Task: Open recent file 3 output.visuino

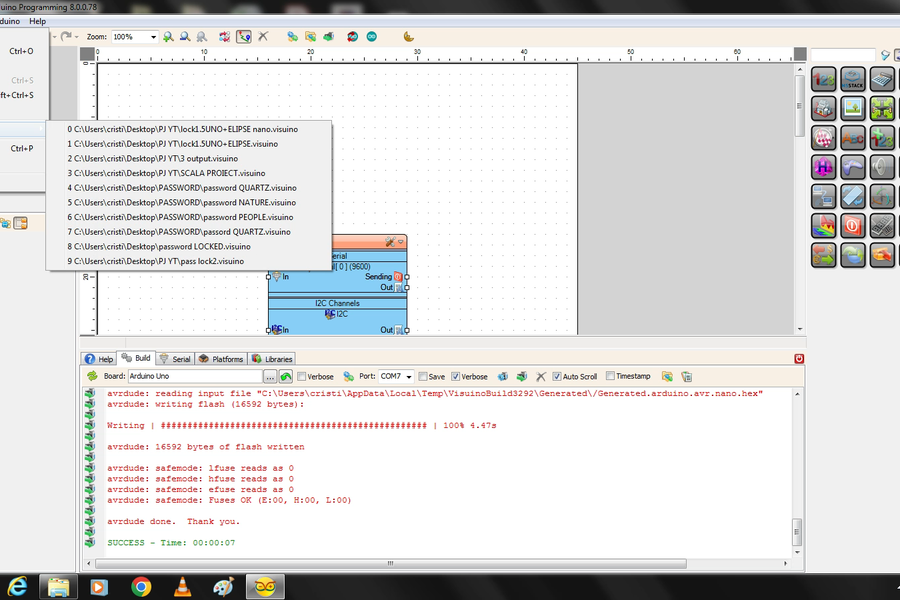Action: coord(188,158)
